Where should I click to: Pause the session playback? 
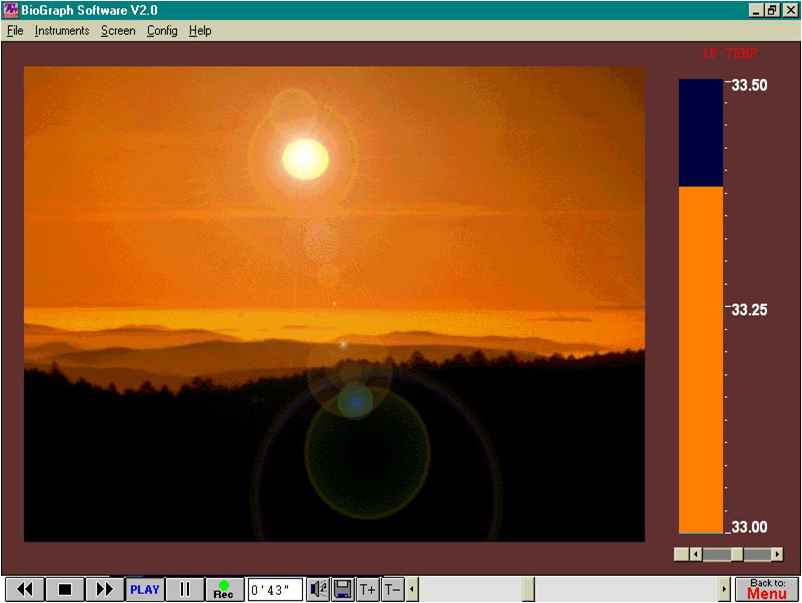(184, 589)
